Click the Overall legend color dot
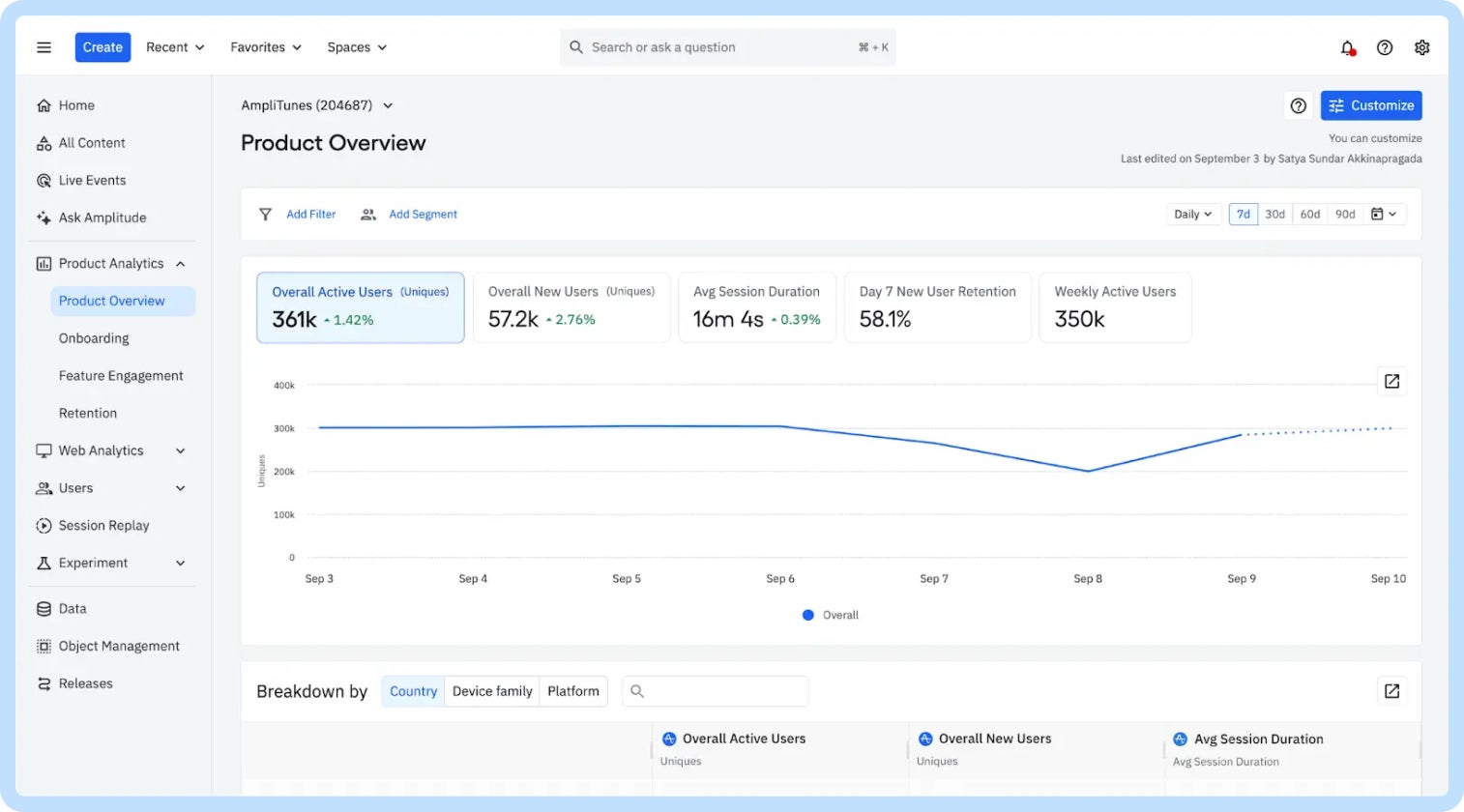Screen dimensions: 1464x812 click(808, 615)
